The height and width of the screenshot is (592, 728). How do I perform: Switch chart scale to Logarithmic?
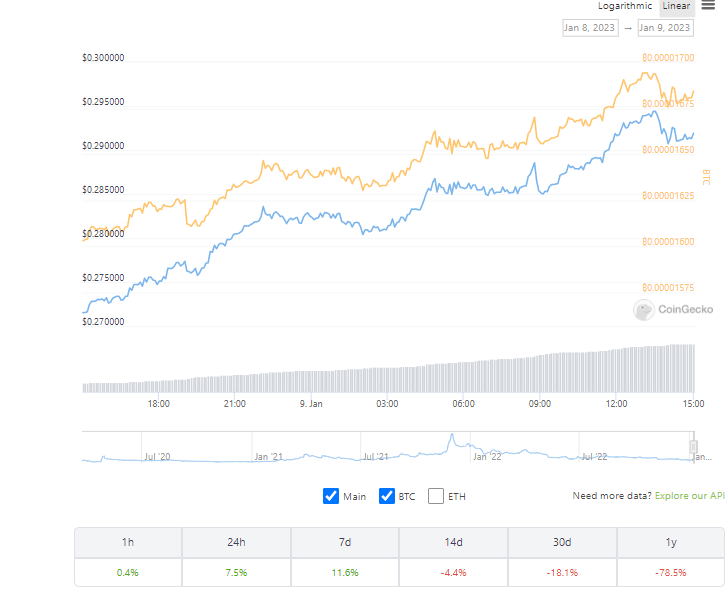[625, 6]
